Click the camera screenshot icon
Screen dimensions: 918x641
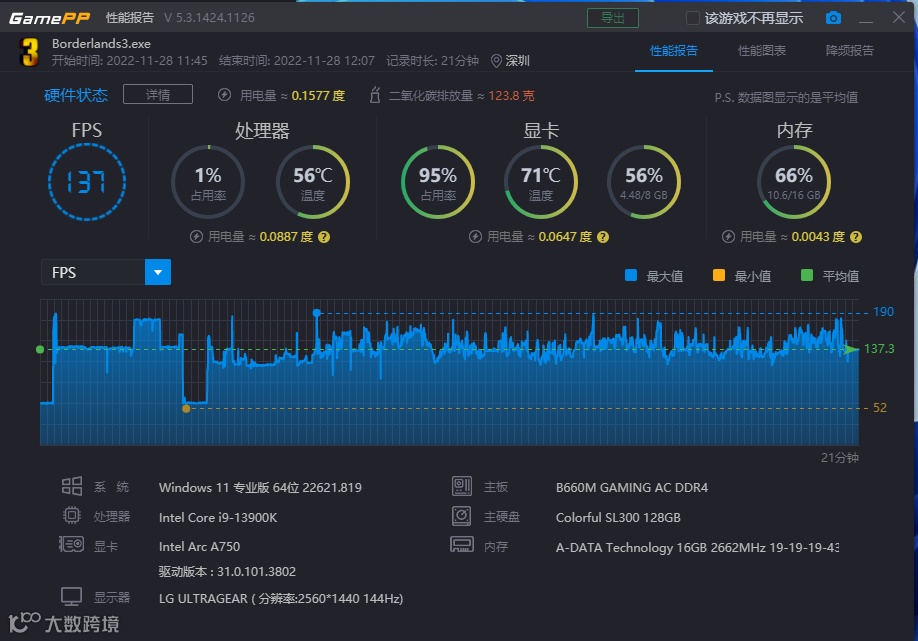point(833,18)
